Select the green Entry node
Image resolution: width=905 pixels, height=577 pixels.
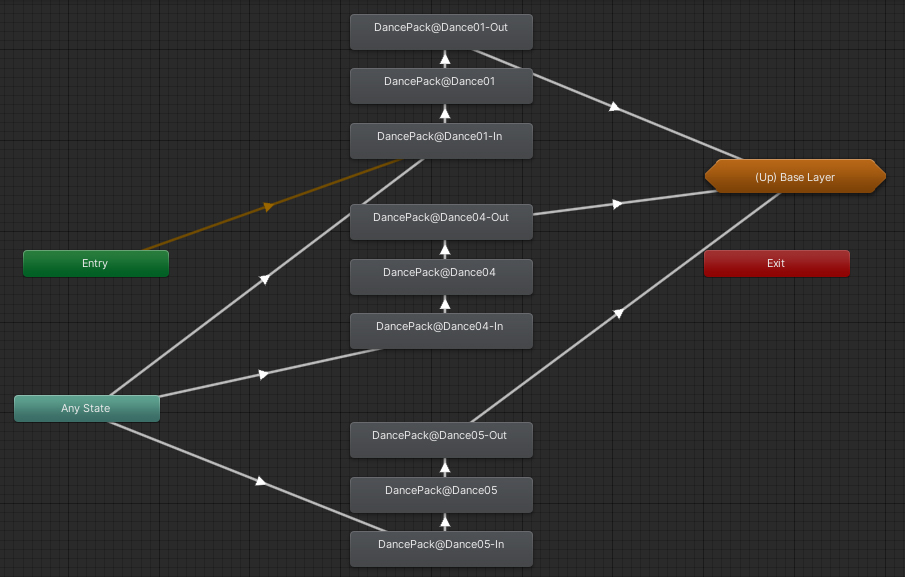pyautogui.click(x=95, y=264)
